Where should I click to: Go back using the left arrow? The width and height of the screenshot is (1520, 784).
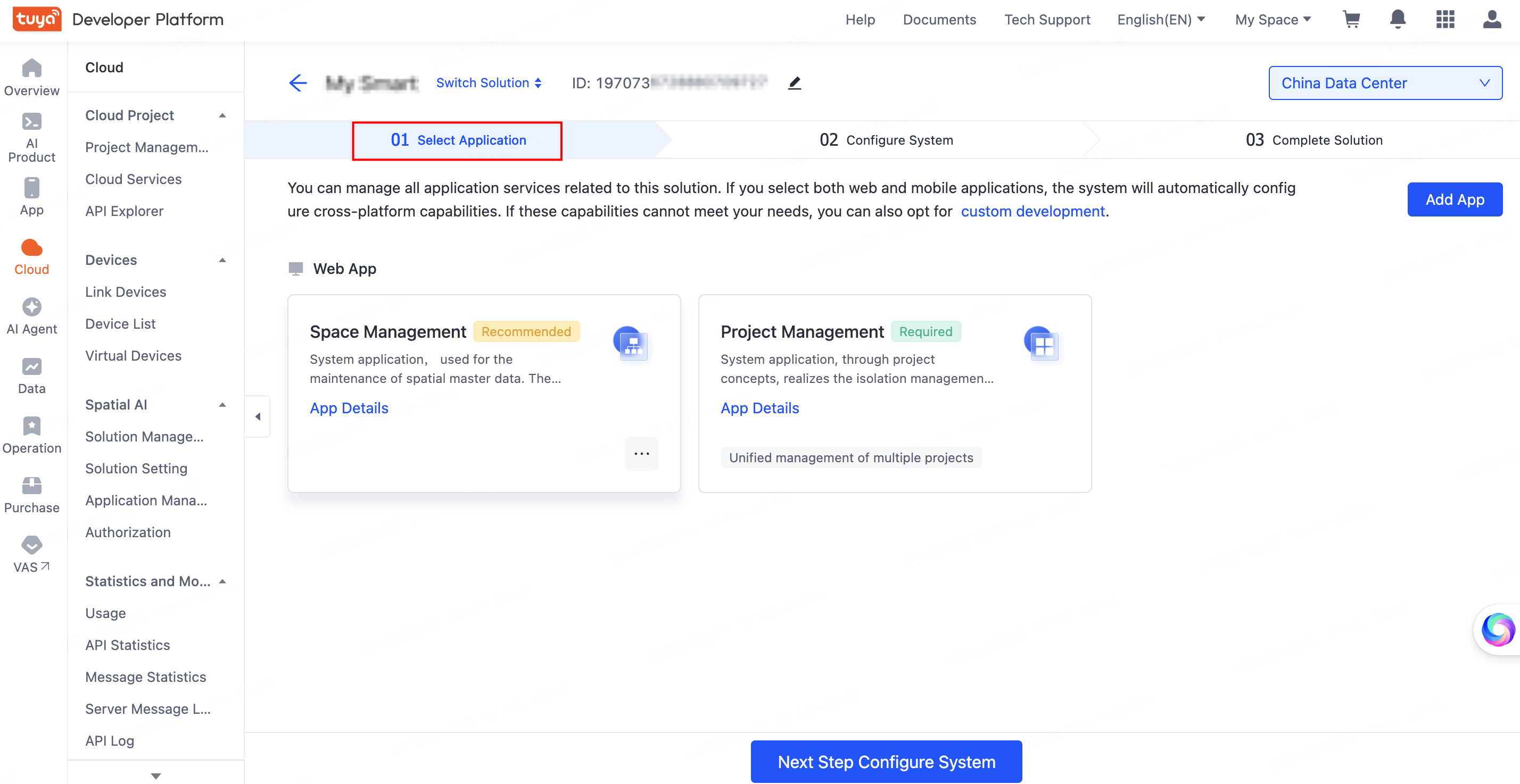[x=298, y=83]
